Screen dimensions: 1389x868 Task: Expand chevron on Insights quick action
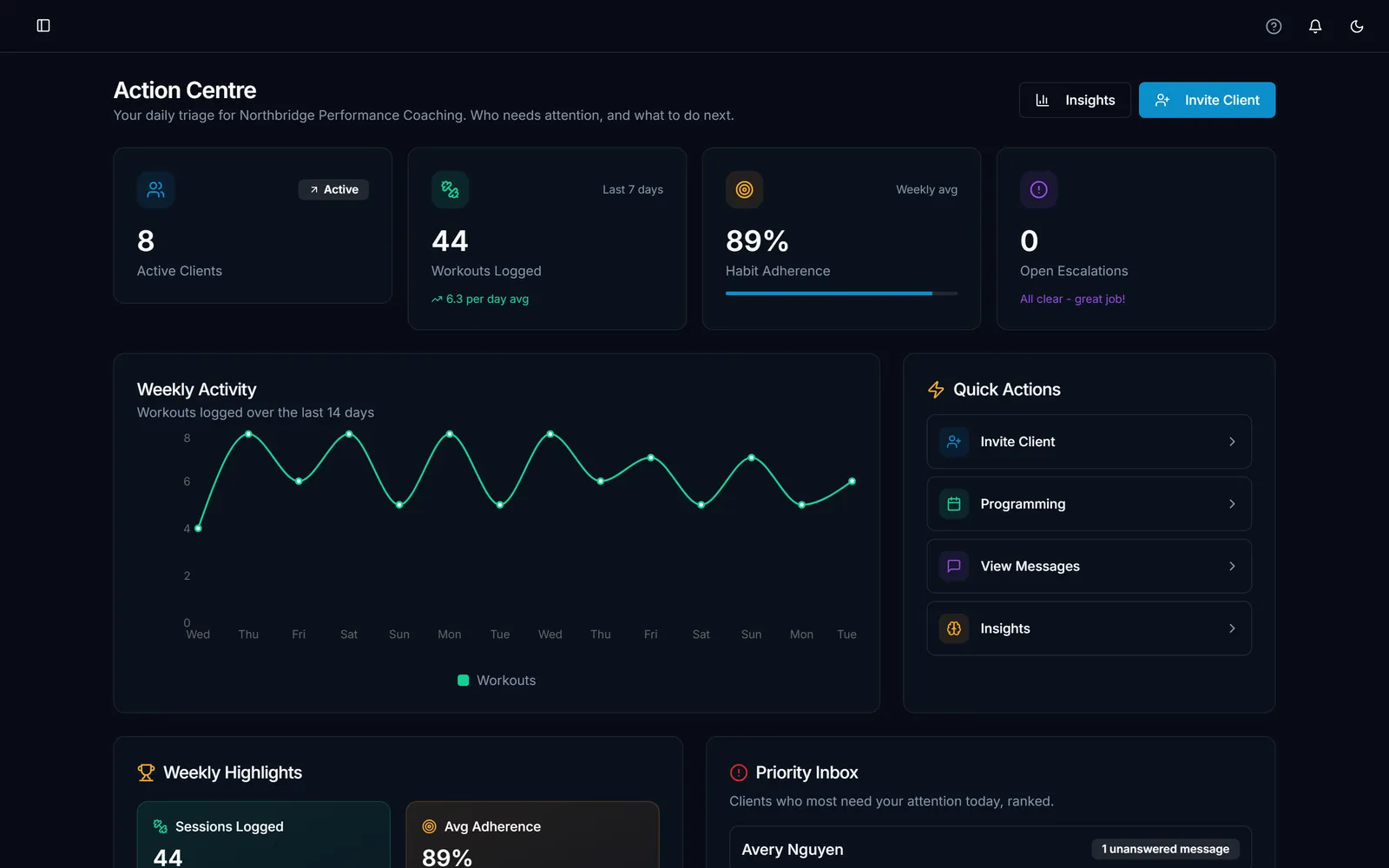click(x=1232, y=628)
